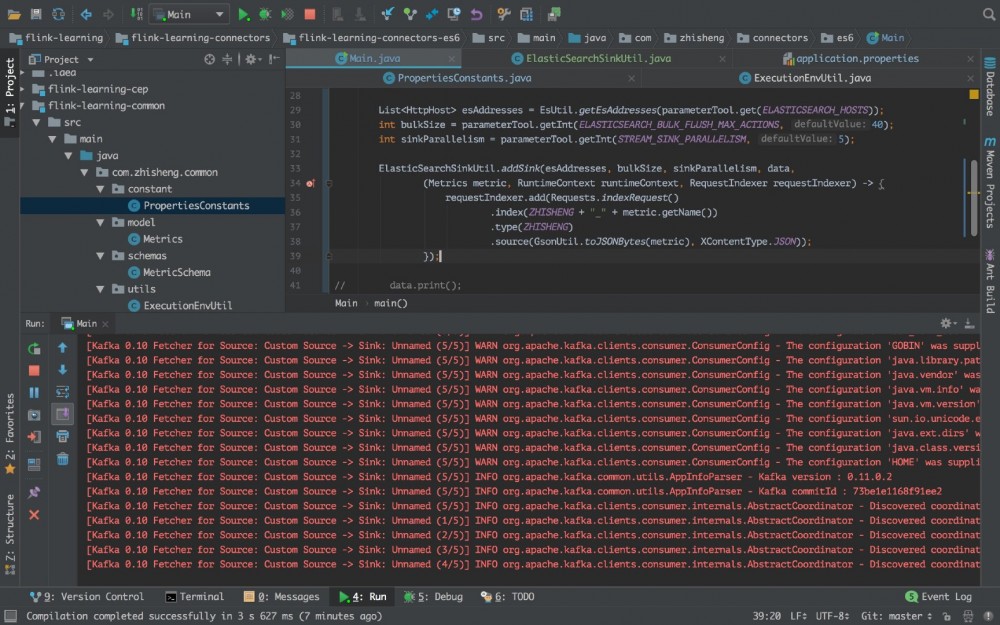Print the console output using the printer icon
The height and width of the screenshot is (625, 1000).
click(62, 436)
